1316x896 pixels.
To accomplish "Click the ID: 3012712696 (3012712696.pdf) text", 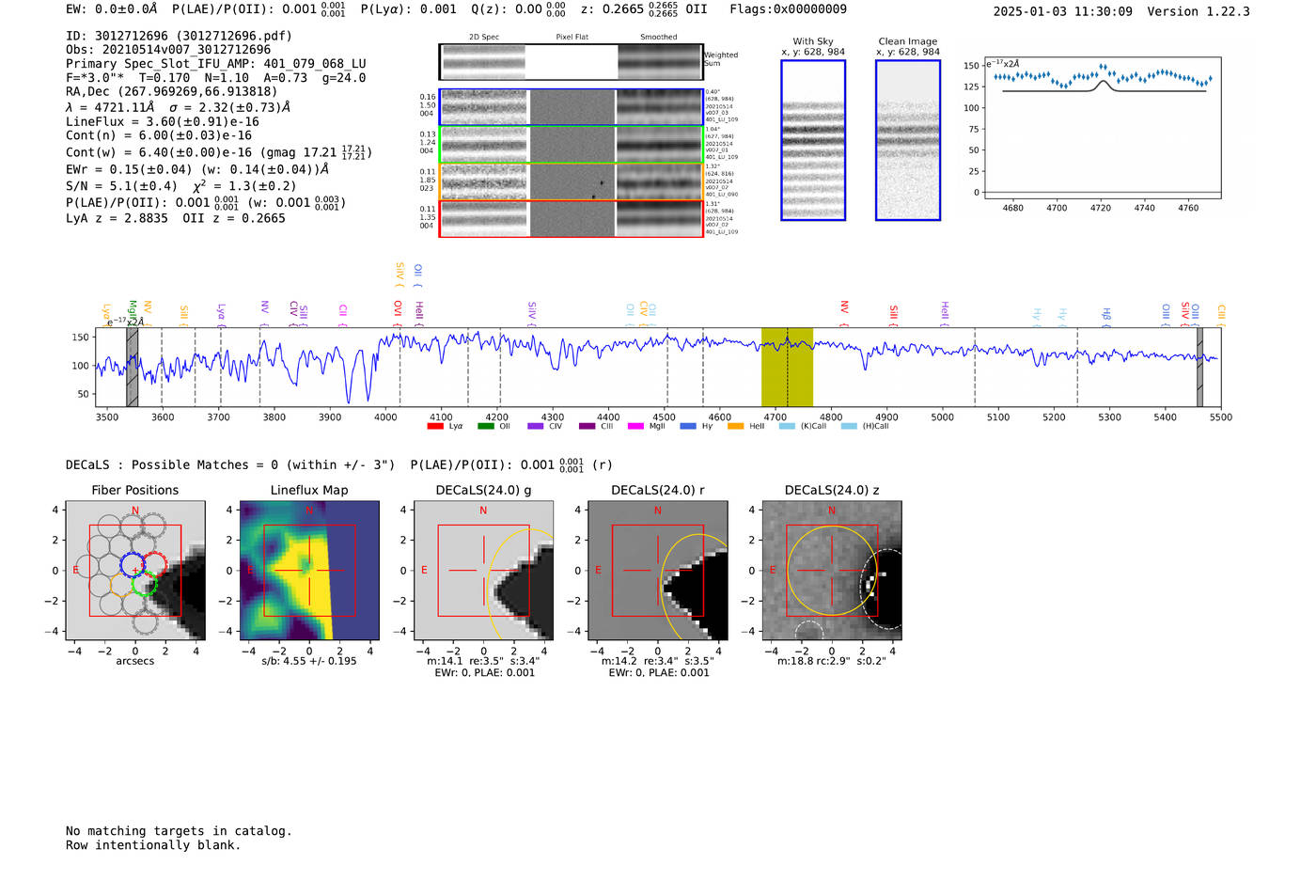I will tap(179, 36).
